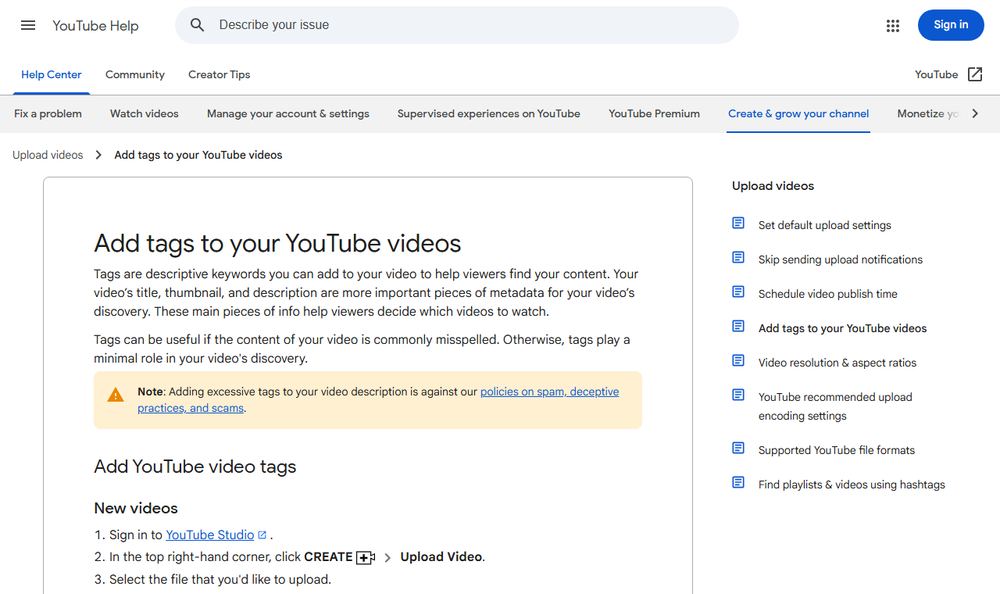
Task: Open the policies on spam, deceptive practices link
Action: coord(378,400)
